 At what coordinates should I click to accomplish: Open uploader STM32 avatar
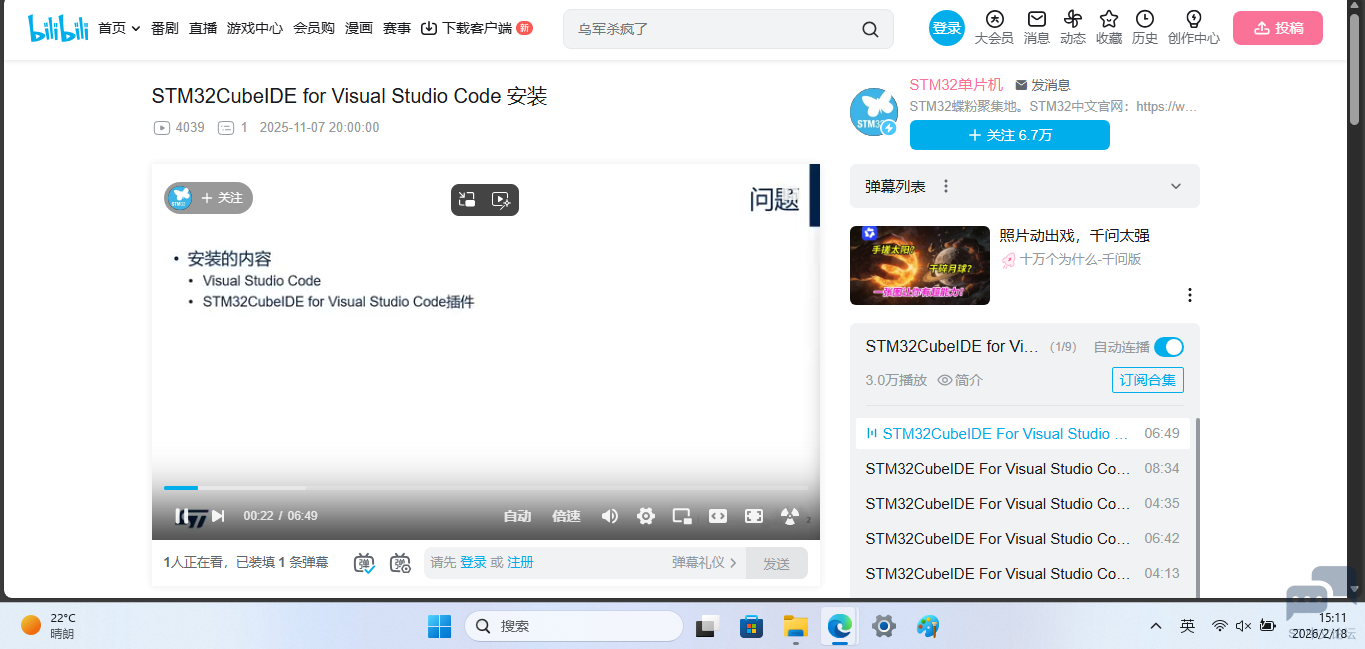coord(873,111)
